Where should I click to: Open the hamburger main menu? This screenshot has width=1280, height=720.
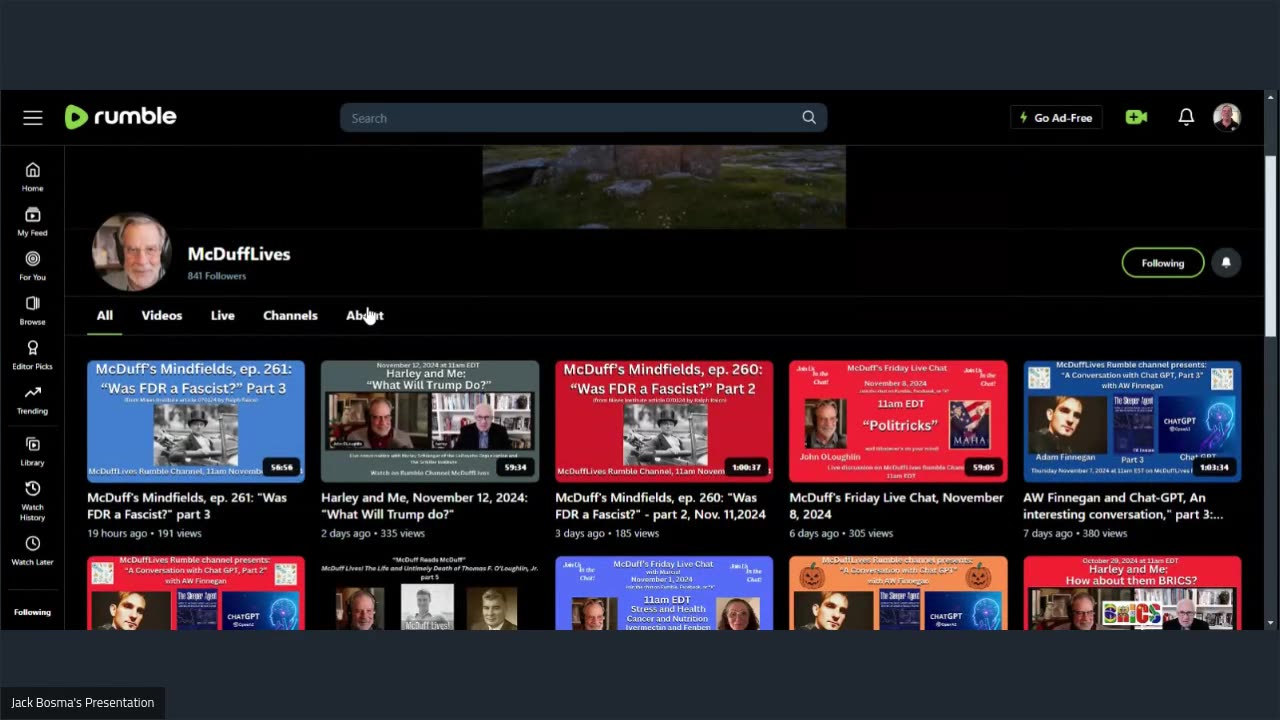[x=33, y=118]
